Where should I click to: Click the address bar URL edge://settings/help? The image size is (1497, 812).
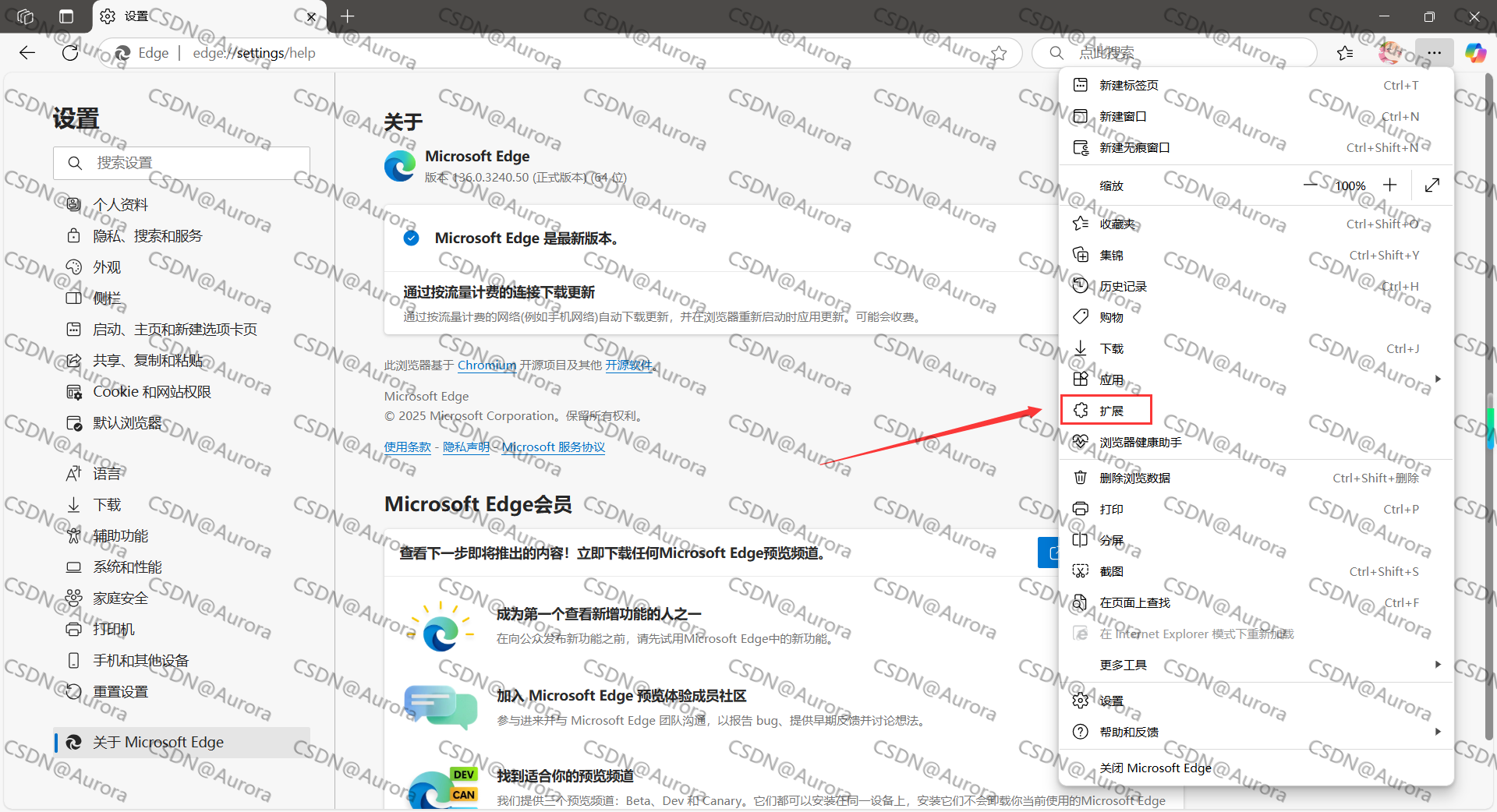click(254, 53)
